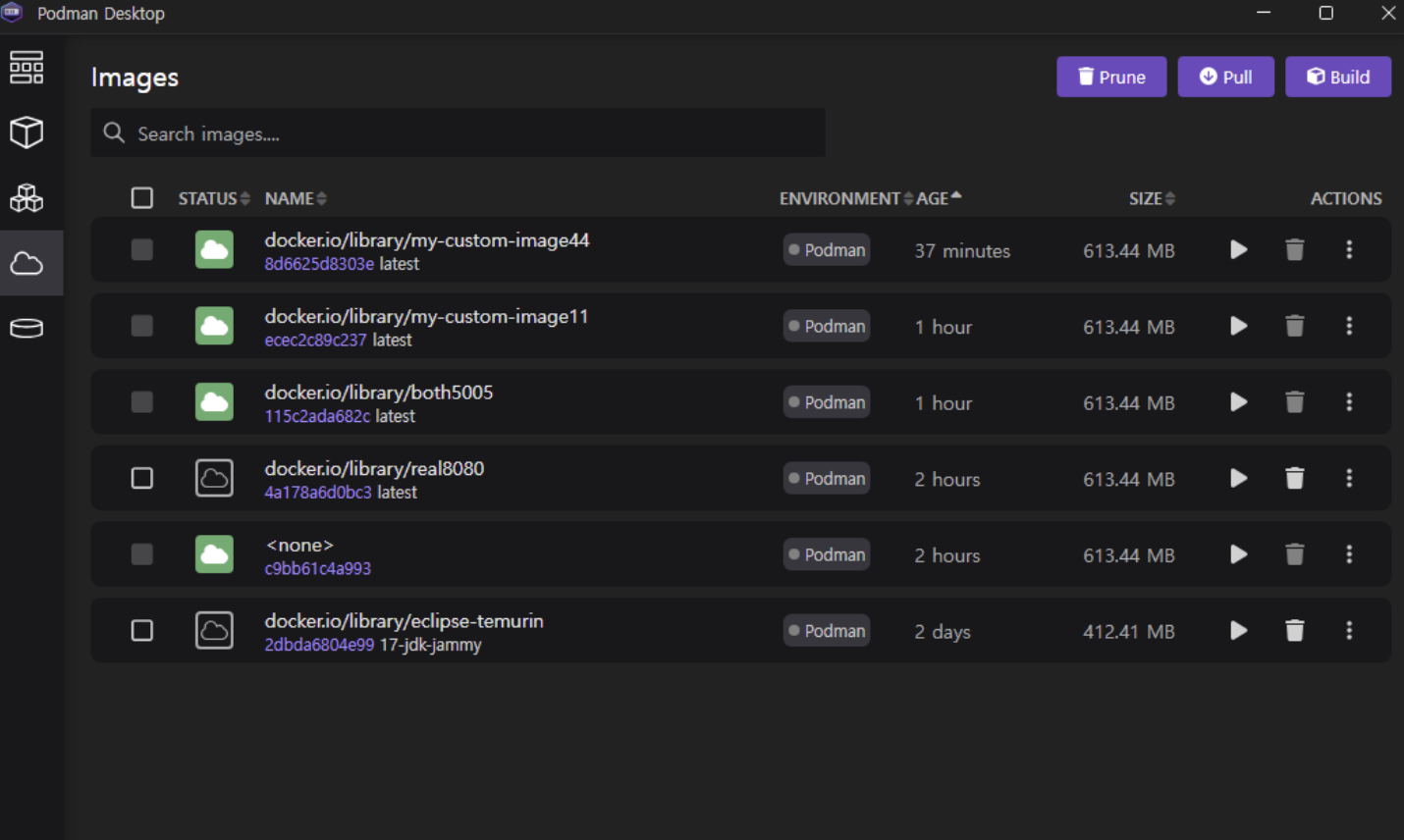Click the Prune button

[x=1111, y=77]
